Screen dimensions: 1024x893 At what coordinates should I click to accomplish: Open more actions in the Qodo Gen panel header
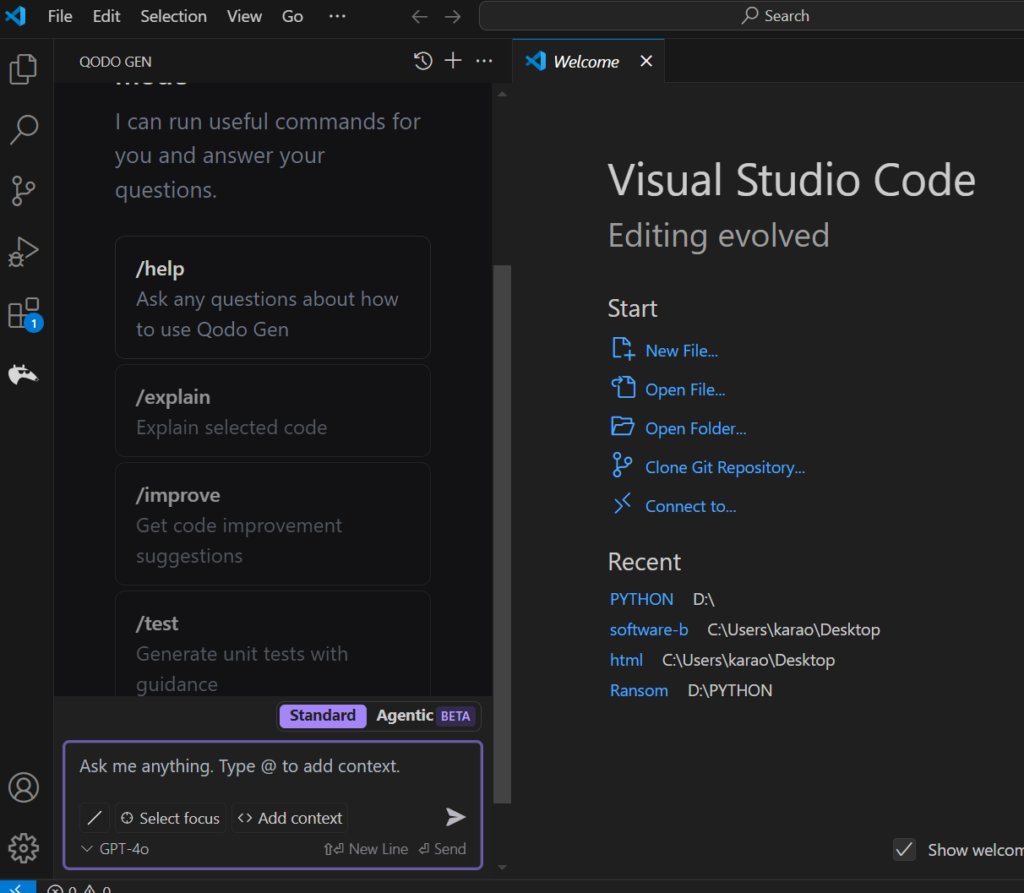click(484, 61)
